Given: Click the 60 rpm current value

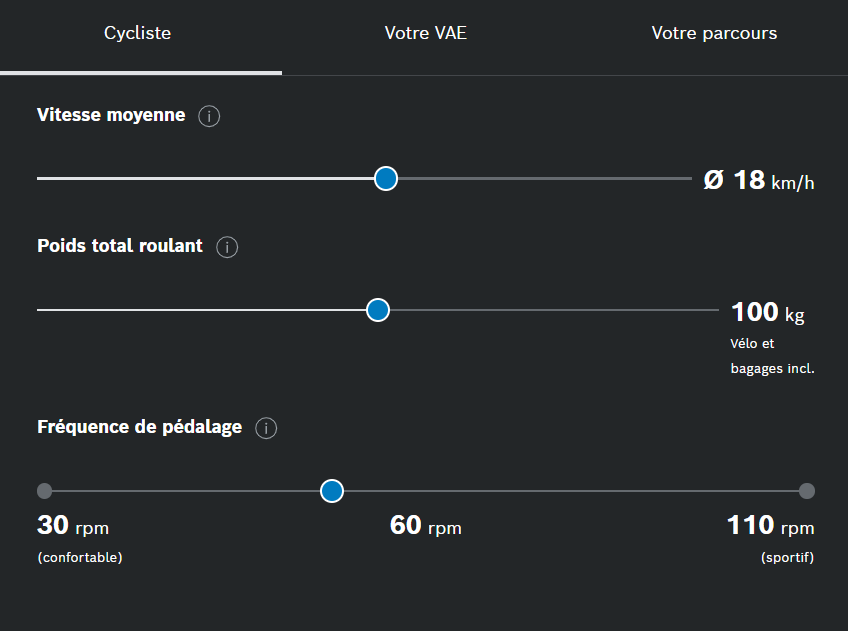Looking at the screenshot, I should coord(426,525).
